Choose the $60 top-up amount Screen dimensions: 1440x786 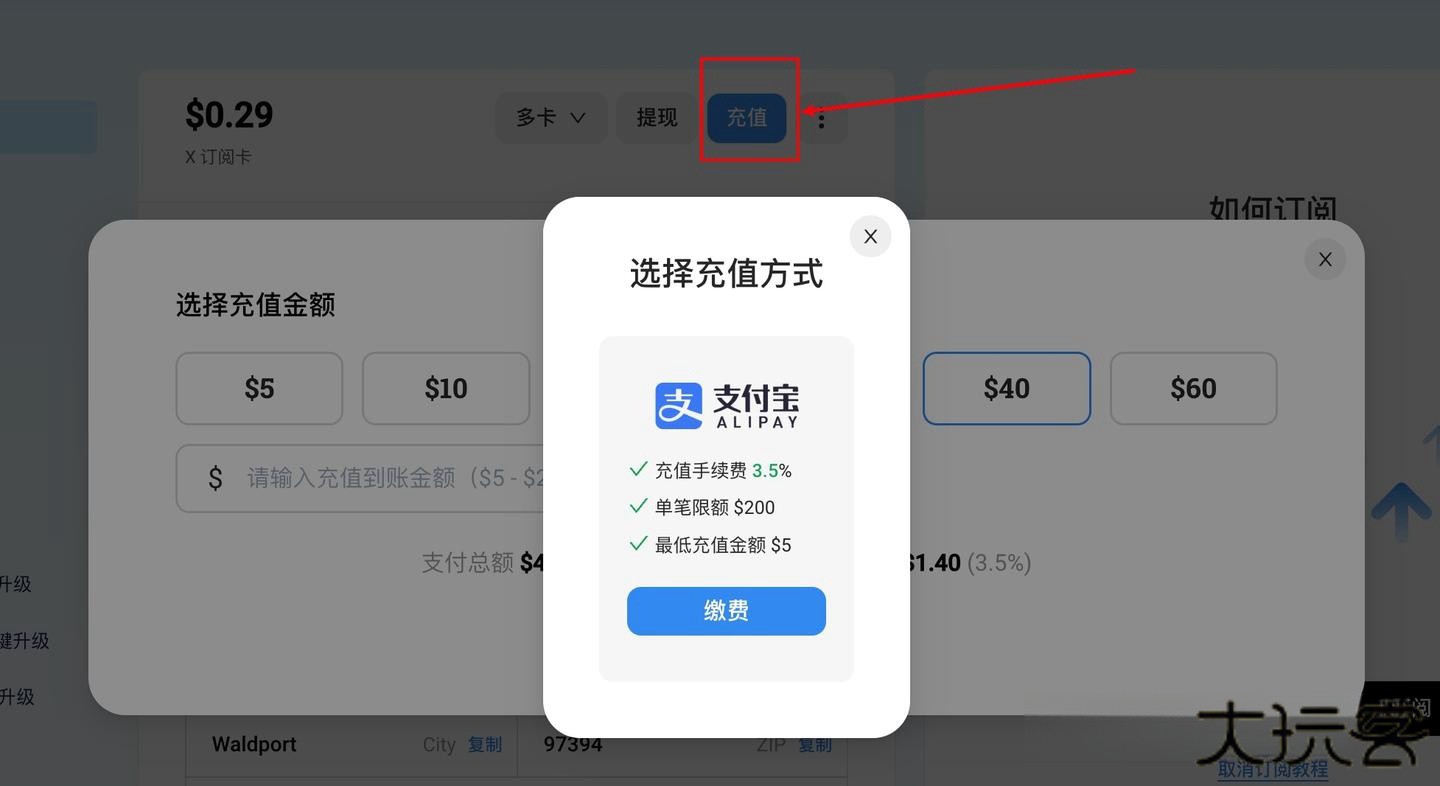pyautogui.click(x=1193, y=388)
